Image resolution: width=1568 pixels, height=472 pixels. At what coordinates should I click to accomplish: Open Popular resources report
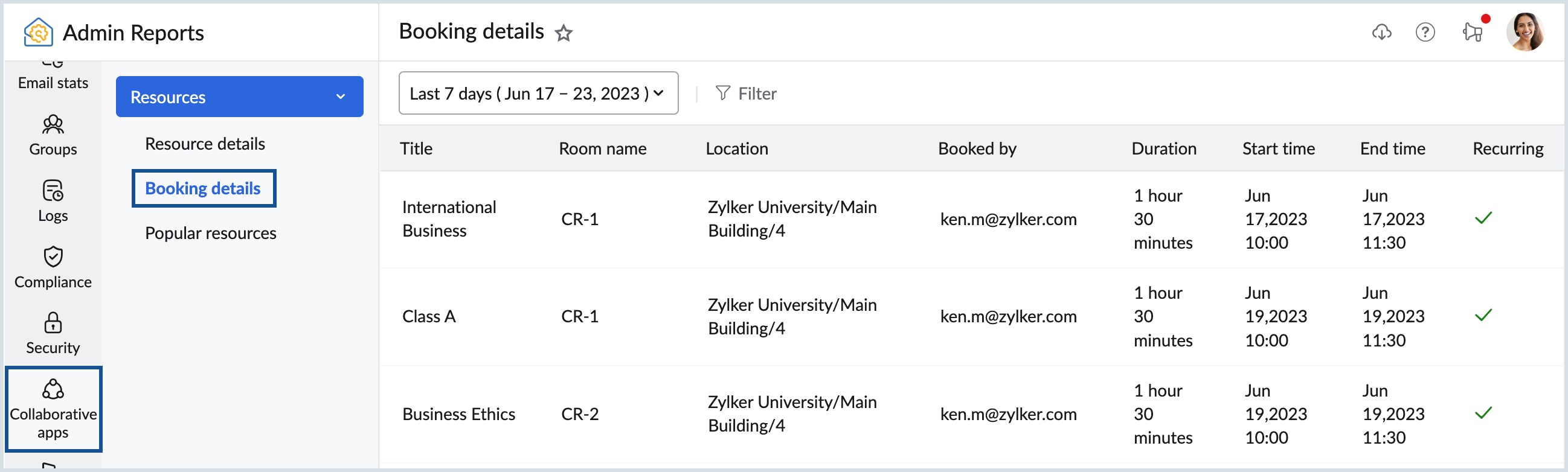210,232
